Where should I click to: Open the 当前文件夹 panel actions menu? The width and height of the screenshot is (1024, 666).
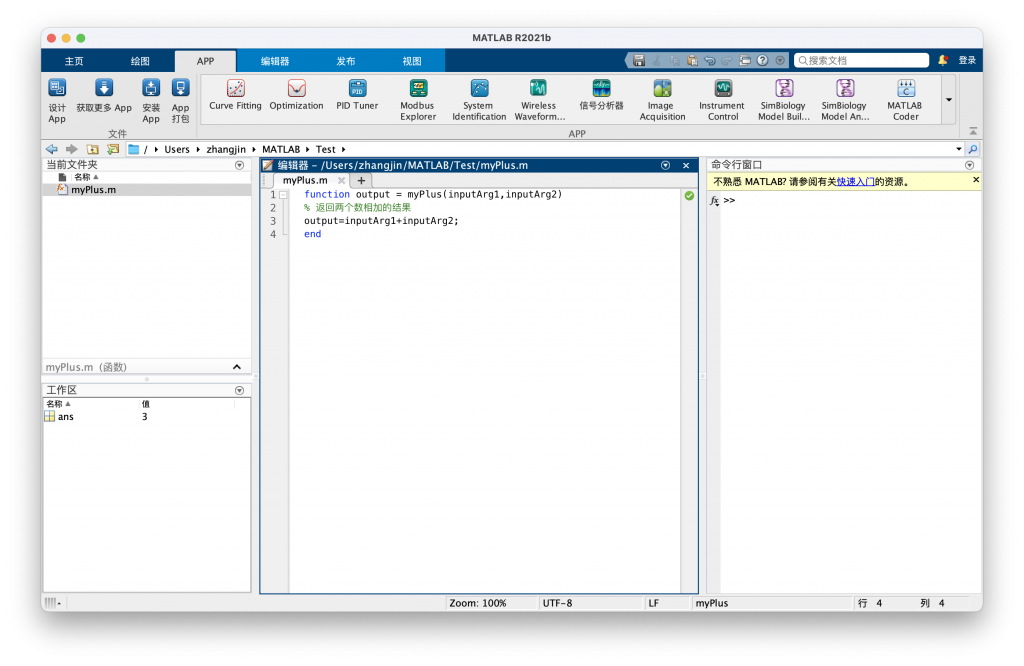(x=240, y=165)
